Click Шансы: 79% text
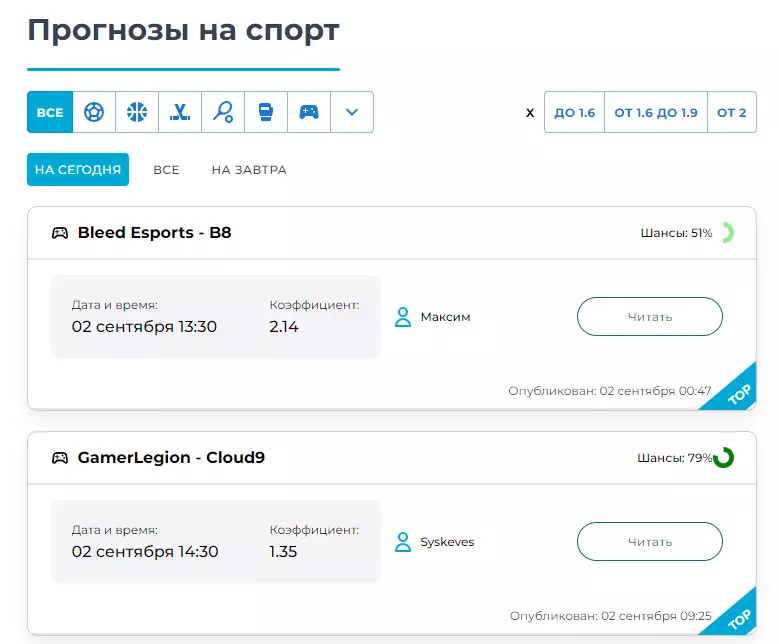The height and width of the screenshot is (644, 779). (x=675, y=458)
